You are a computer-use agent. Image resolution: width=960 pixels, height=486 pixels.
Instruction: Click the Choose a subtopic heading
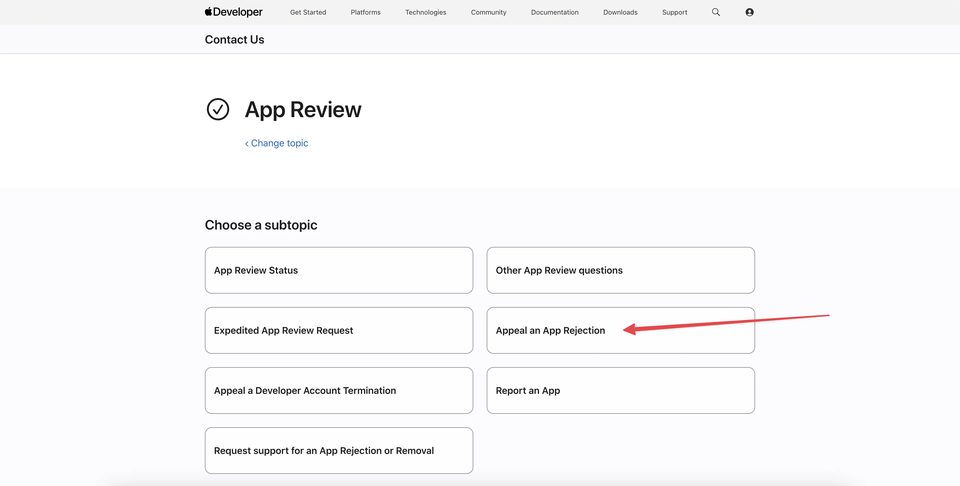click(x=261, y=225)
